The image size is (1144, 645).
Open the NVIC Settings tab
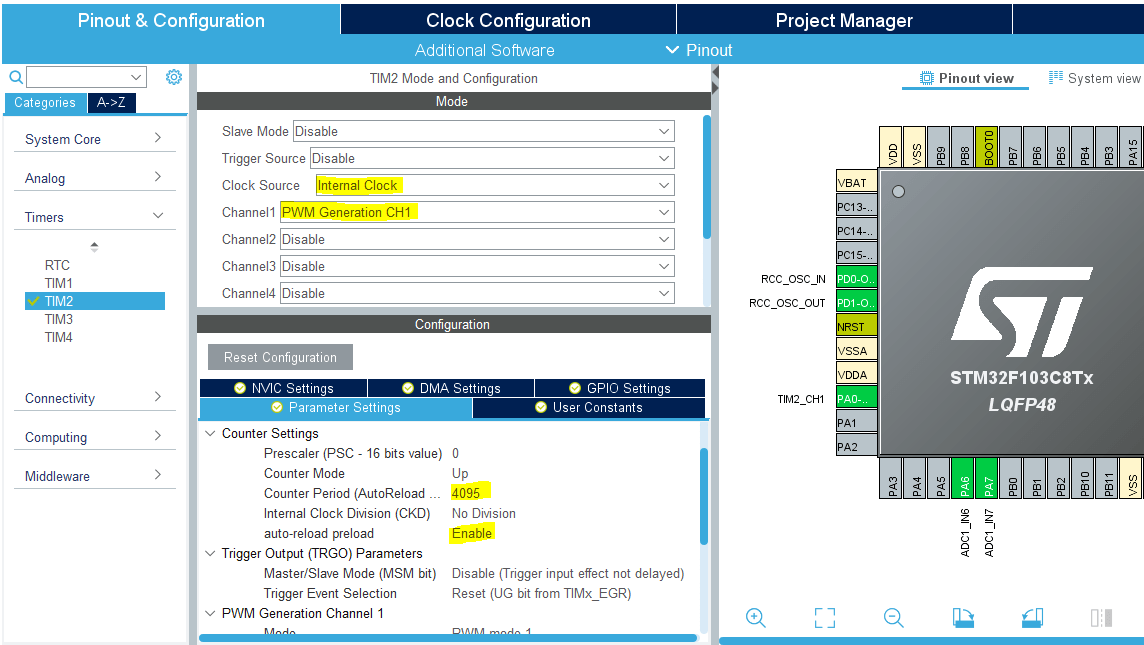pyautogui.click(x=283, y=388)
